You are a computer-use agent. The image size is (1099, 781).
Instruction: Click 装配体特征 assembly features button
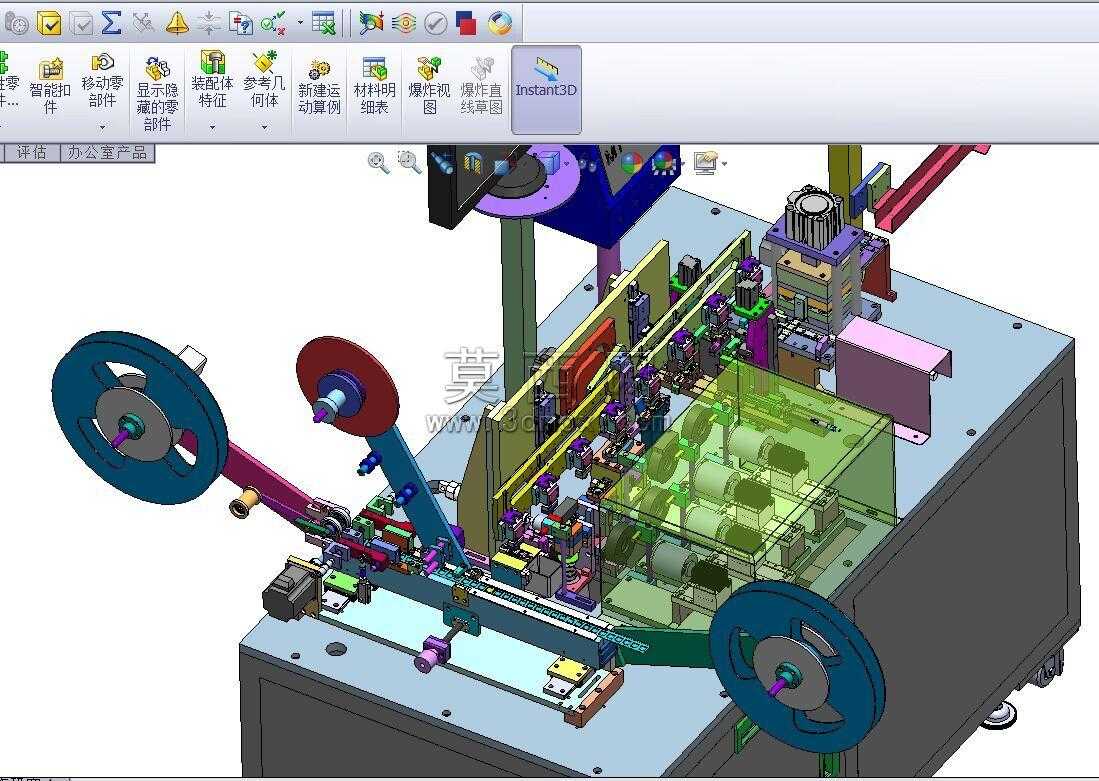click(212, 79)
